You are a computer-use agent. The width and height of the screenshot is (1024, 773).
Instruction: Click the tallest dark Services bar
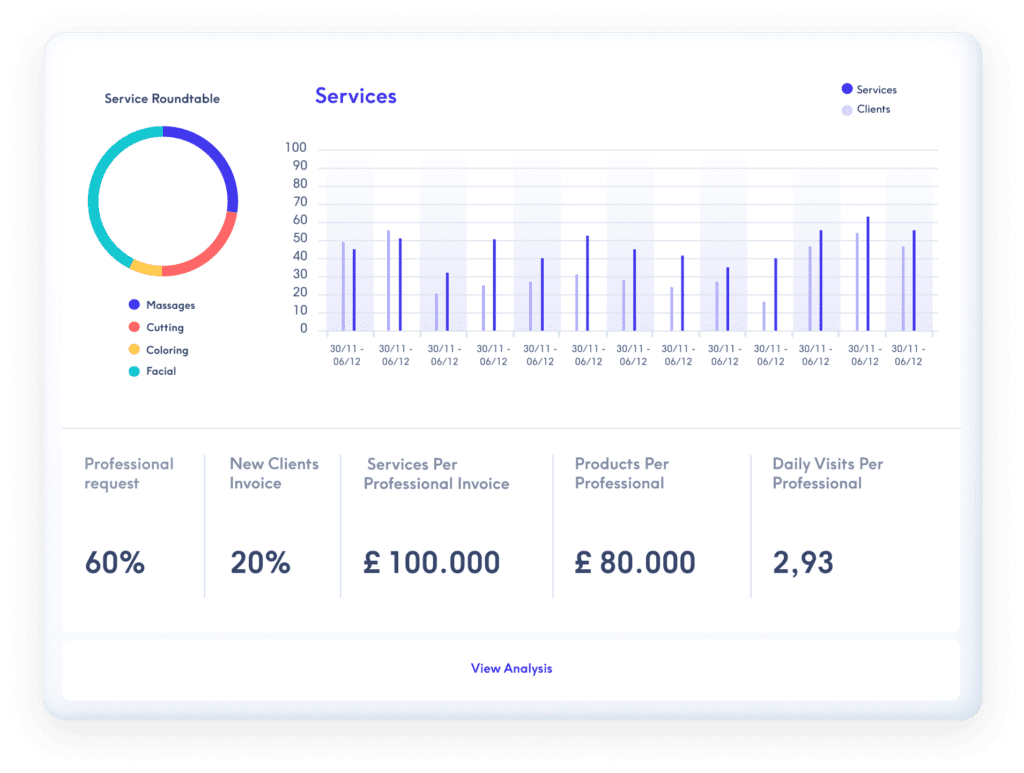867,273
